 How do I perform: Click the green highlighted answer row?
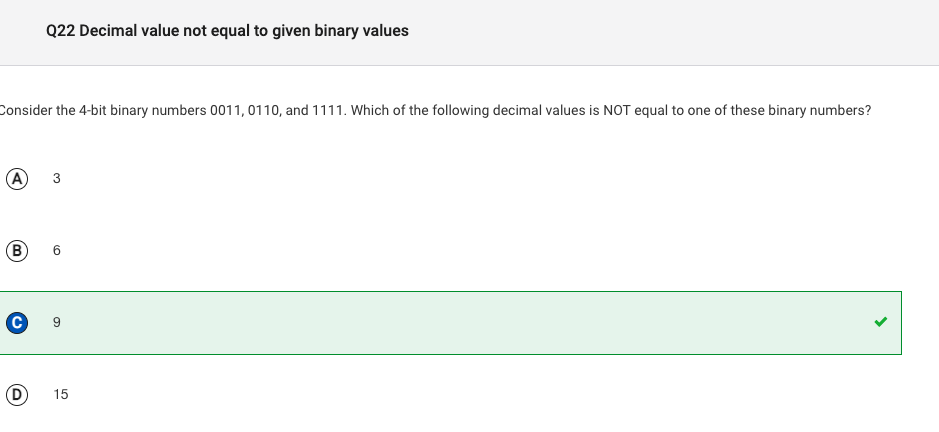click(450, 323)
